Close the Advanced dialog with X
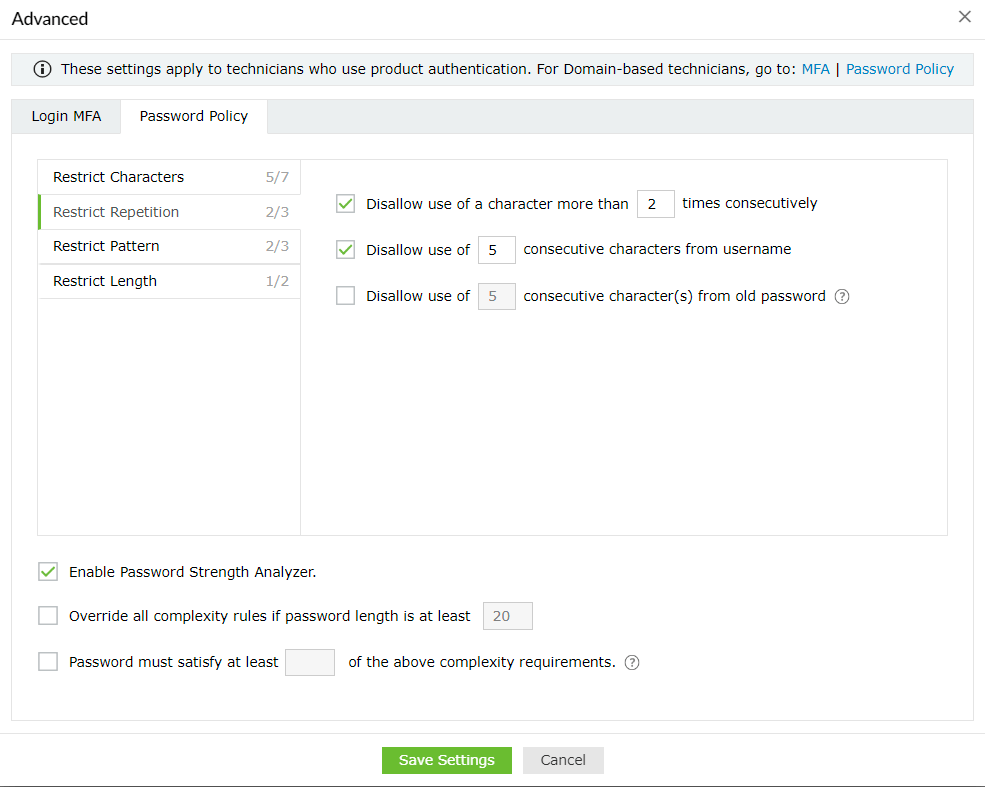This screenshot has width=985, height=787. pos(964,17)
